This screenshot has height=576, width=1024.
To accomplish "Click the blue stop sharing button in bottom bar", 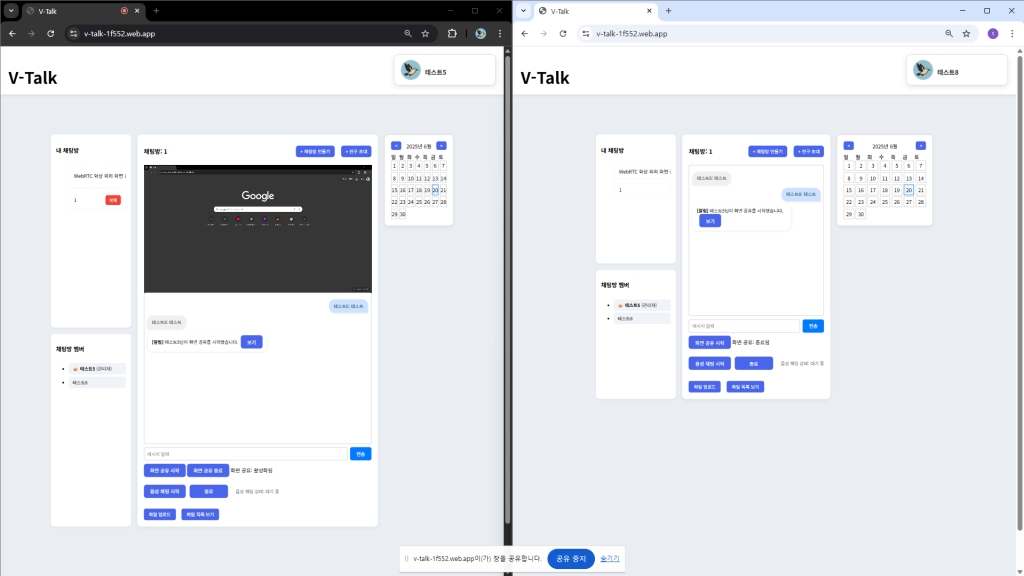I will (571, 559).
